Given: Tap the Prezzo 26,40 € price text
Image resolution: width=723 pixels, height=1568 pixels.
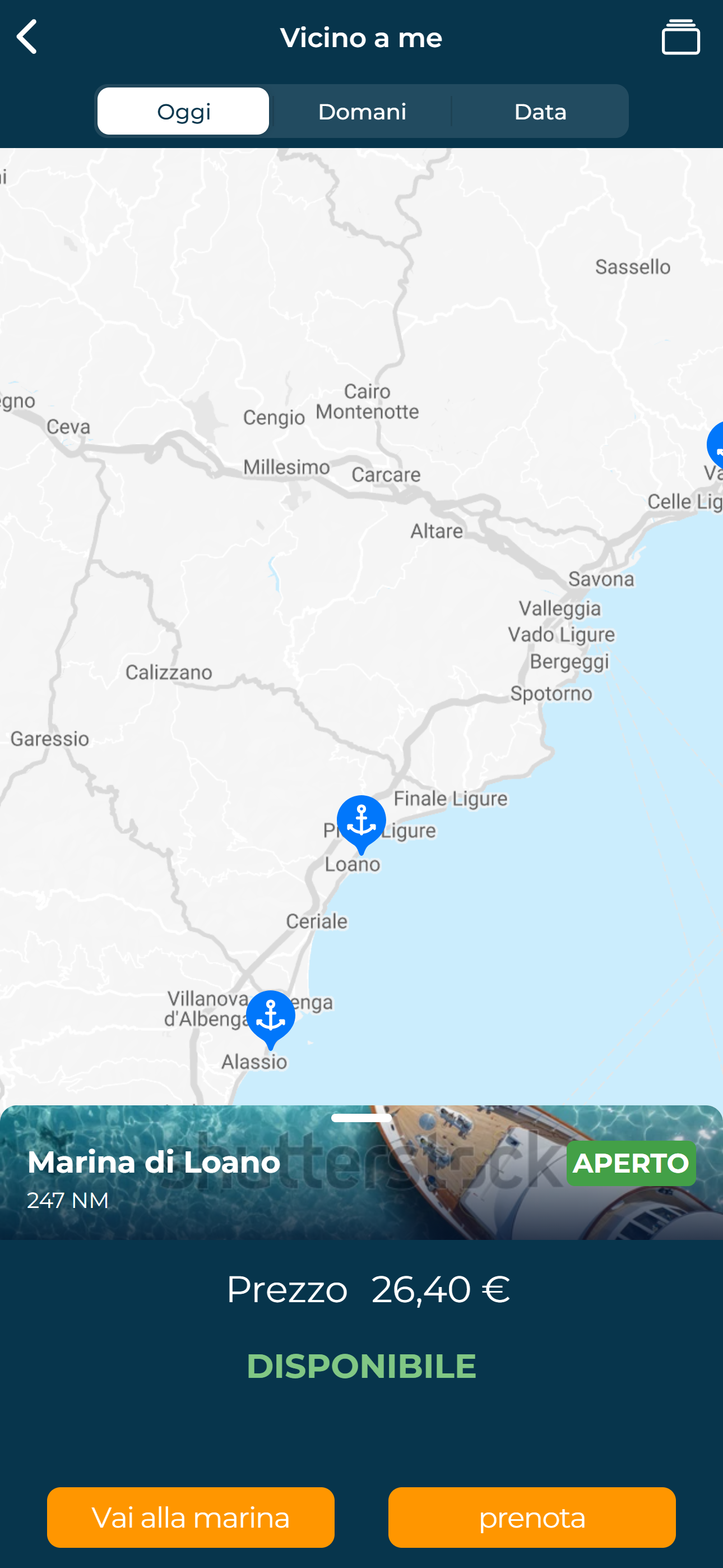Looking at the screenshot, I should (x=368, y=1289).
